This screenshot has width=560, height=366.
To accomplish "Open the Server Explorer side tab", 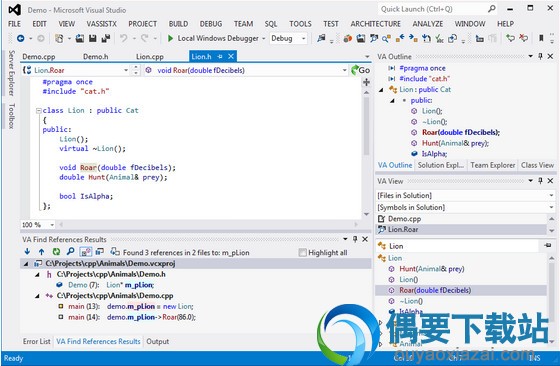I will coord(11,73).
